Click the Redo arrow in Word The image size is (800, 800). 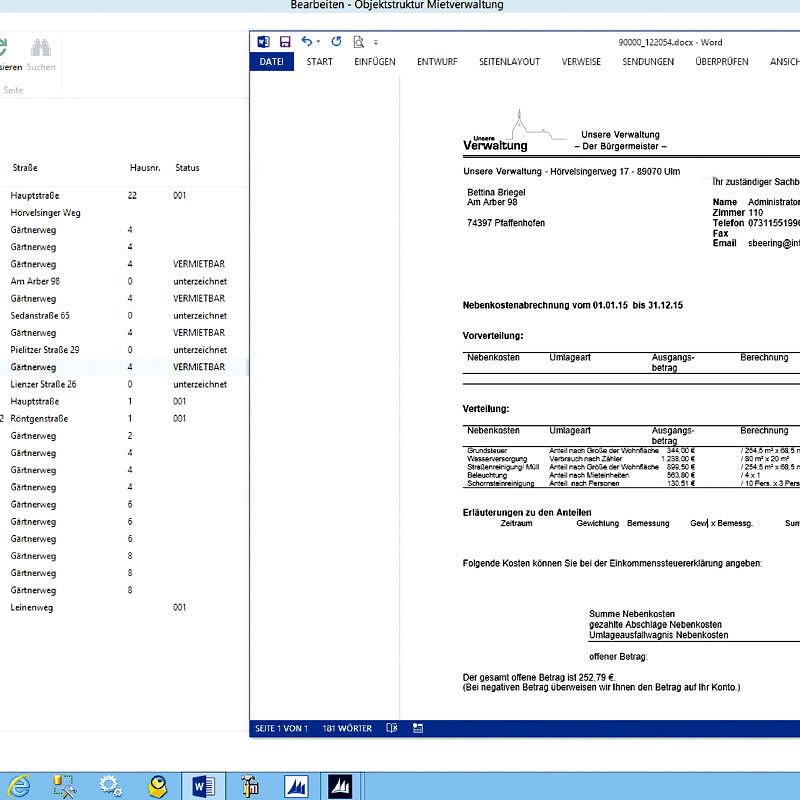[336, 42]
